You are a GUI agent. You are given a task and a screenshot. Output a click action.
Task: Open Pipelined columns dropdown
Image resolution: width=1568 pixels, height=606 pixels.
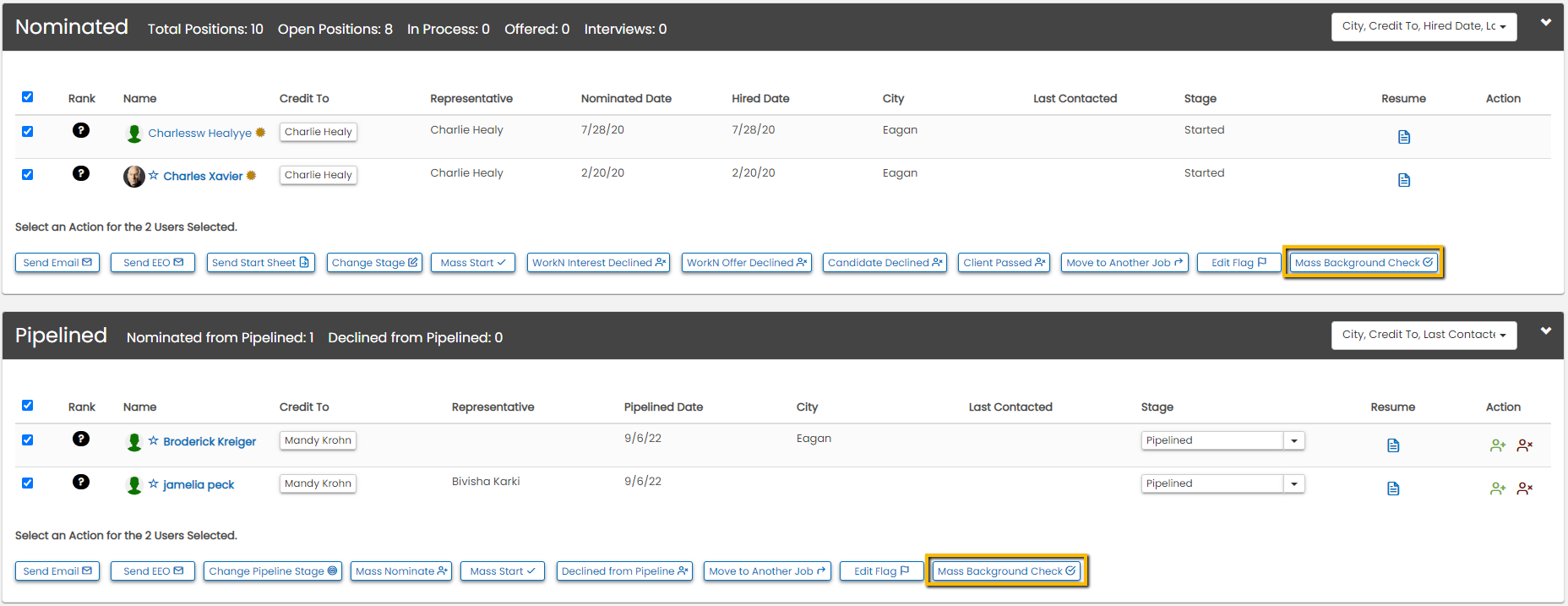pos(1424,336)
